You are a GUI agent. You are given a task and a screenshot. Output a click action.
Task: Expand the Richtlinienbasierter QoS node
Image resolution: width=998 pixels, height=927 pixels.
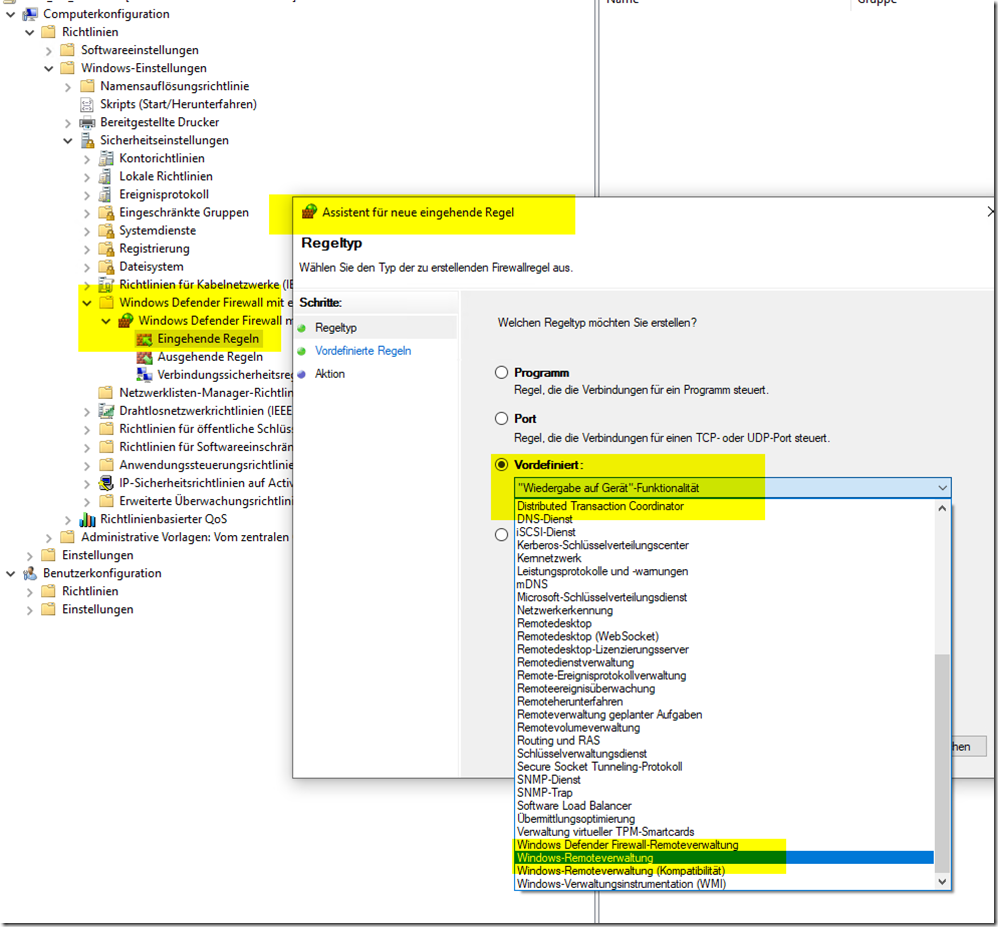tap(68, 520)
